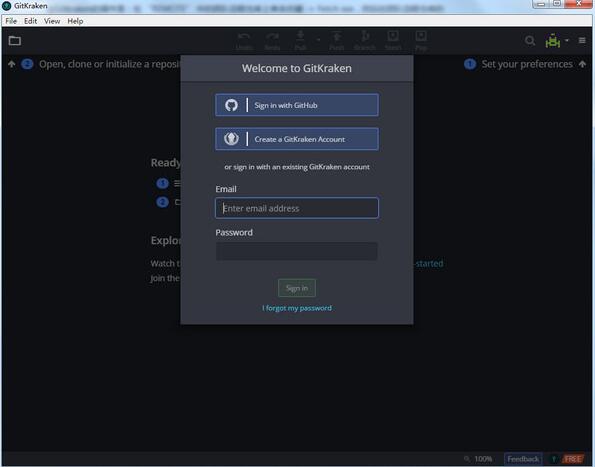Open the View menu

(52, 21)
